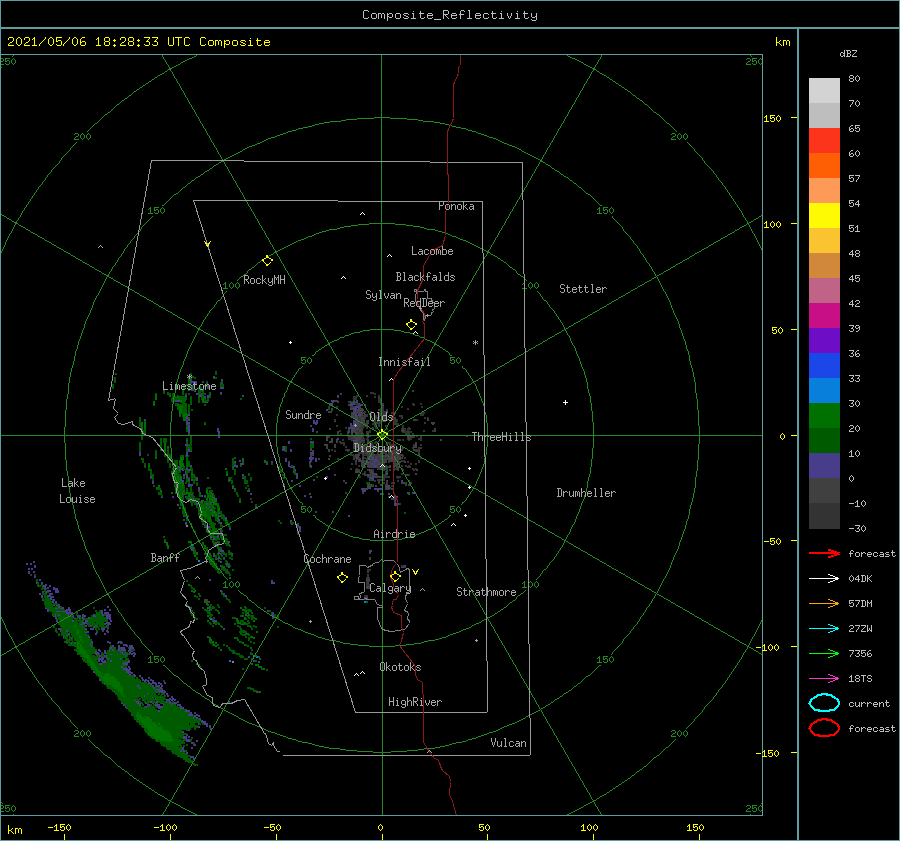The height and width of the screenshot is (841, 900).
Task: Select the orange swatch between 60 and 57 dBZ
Action: 824,166
